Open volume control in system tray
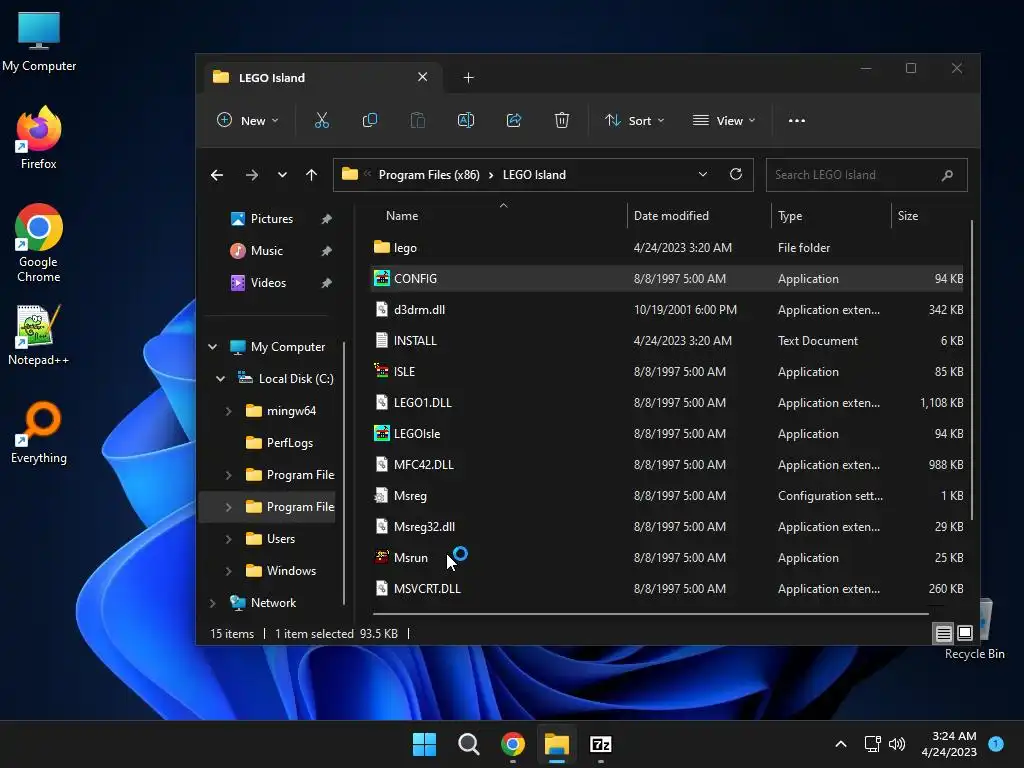This screenshot has height=768, width=1024. point(897,744)
